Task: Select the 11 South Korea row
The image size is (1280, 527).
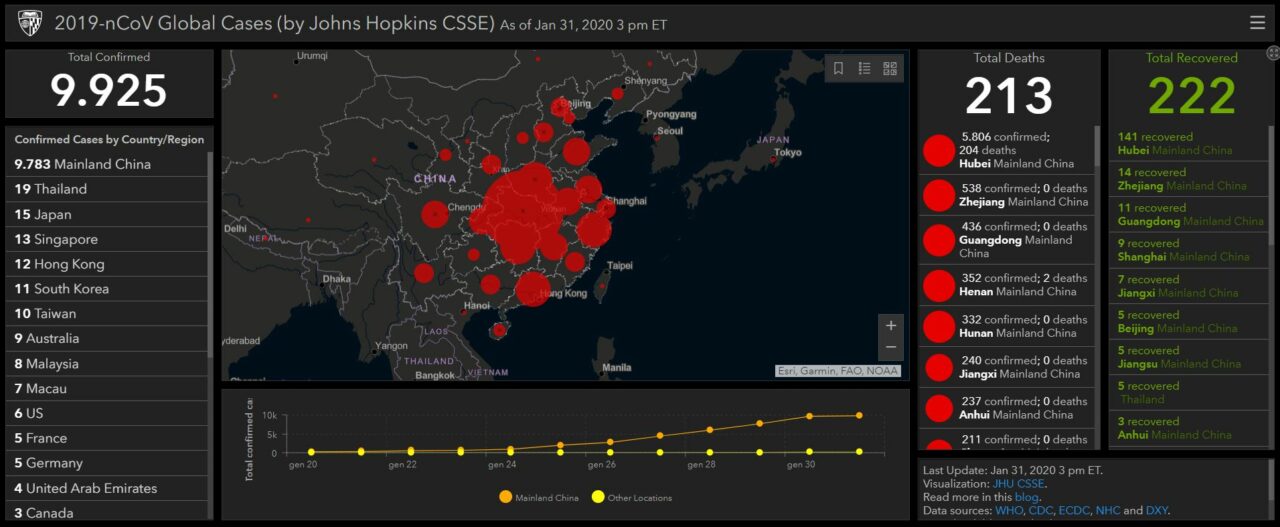Action: (108, 289)
